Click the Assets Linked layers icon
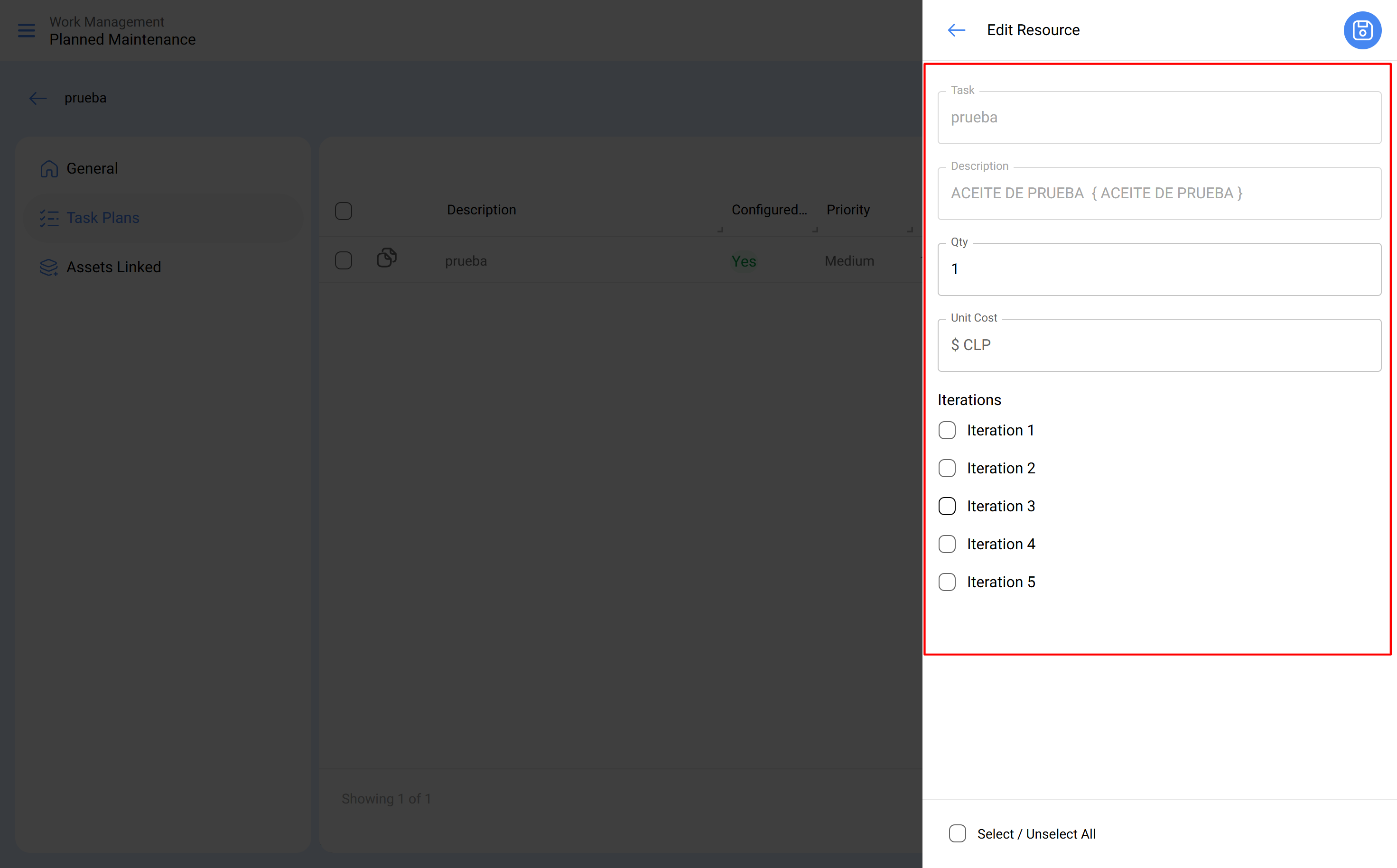Screen dimensions: 1397x868 [x=49, y=267]
